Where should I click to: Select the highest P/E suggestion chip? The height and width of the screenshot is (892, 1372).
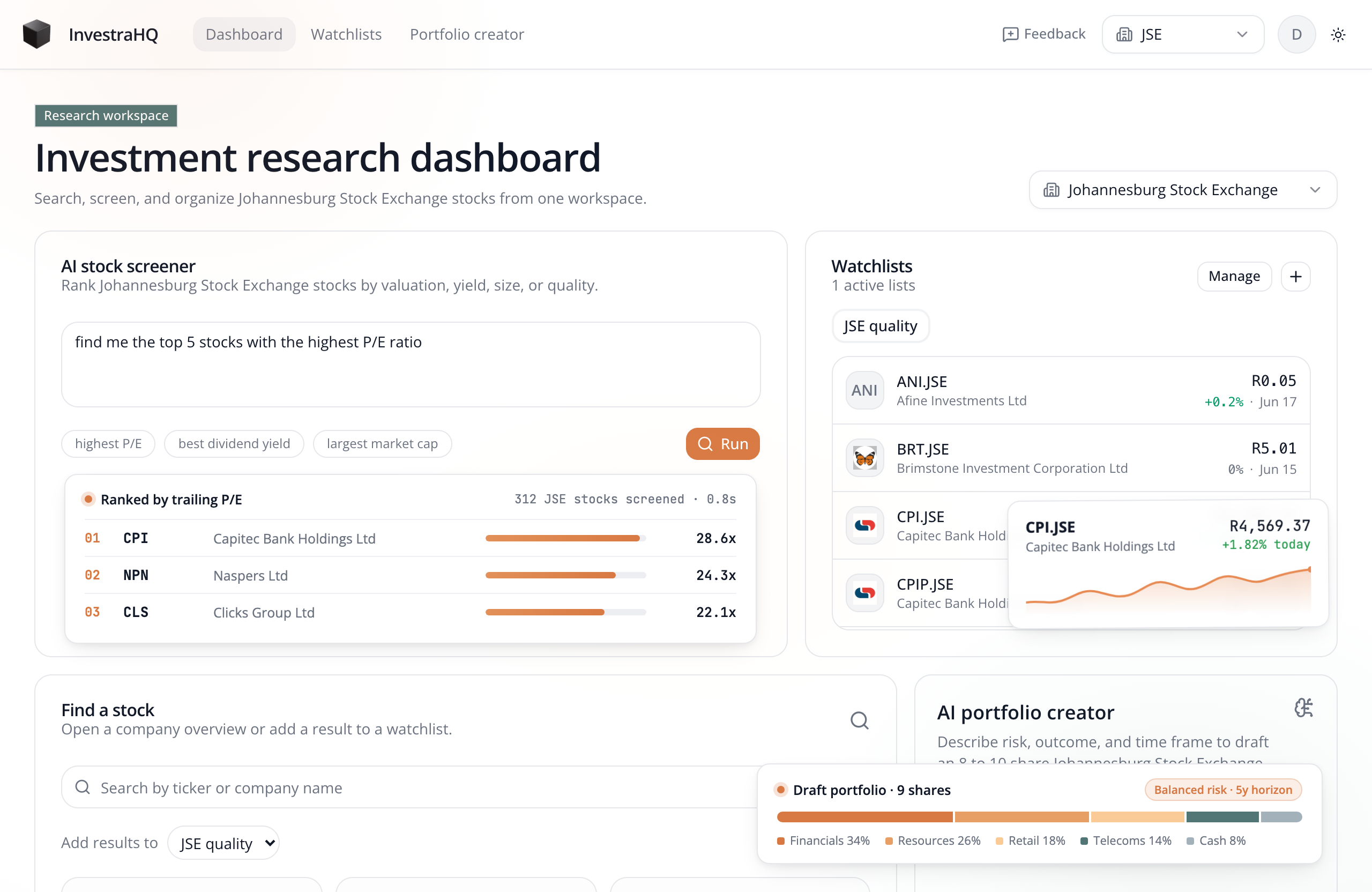point(108,444)
